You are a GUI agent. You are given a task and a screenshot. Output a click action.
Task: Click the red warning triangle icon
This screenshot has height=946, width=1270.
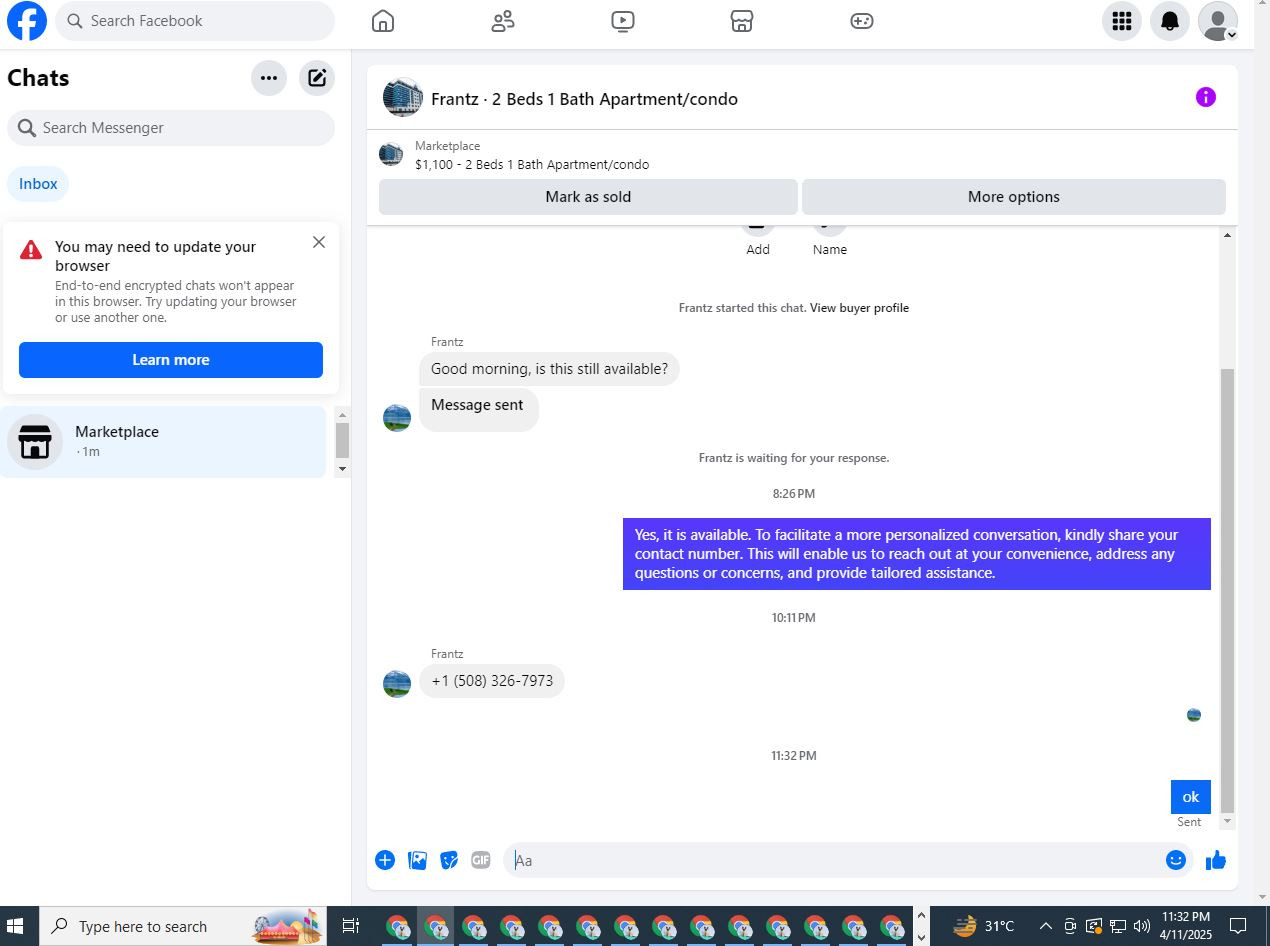pyautogui.click(x=32, y=250)
